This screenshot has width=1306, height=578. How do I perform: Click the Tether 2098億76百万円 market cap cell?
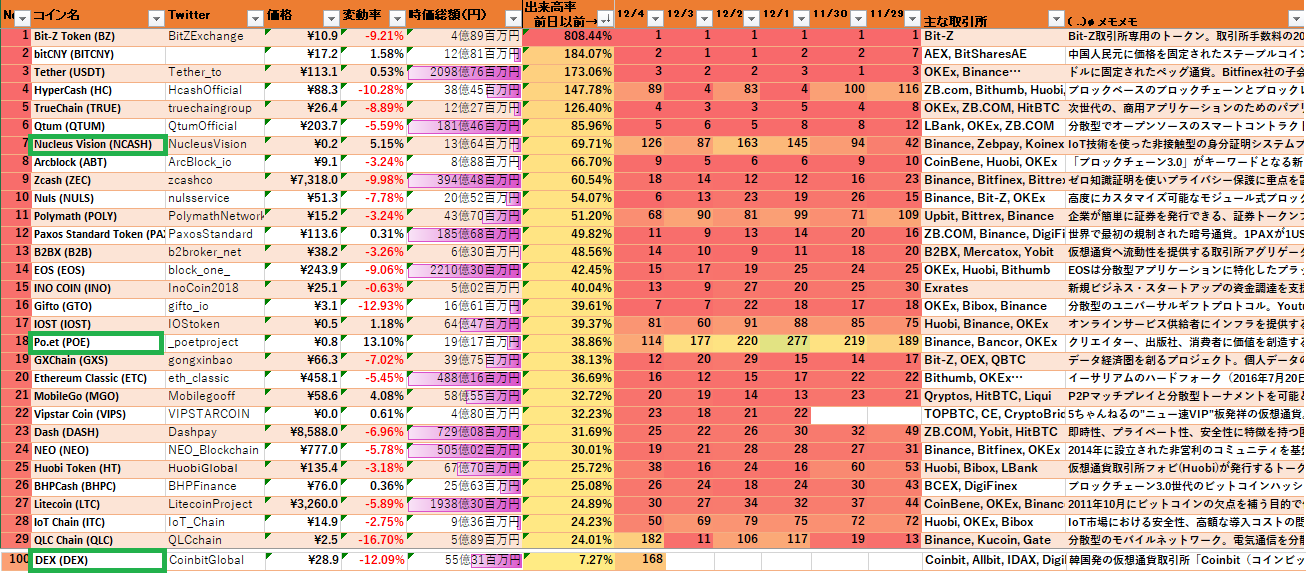click(x=465, y=72)
